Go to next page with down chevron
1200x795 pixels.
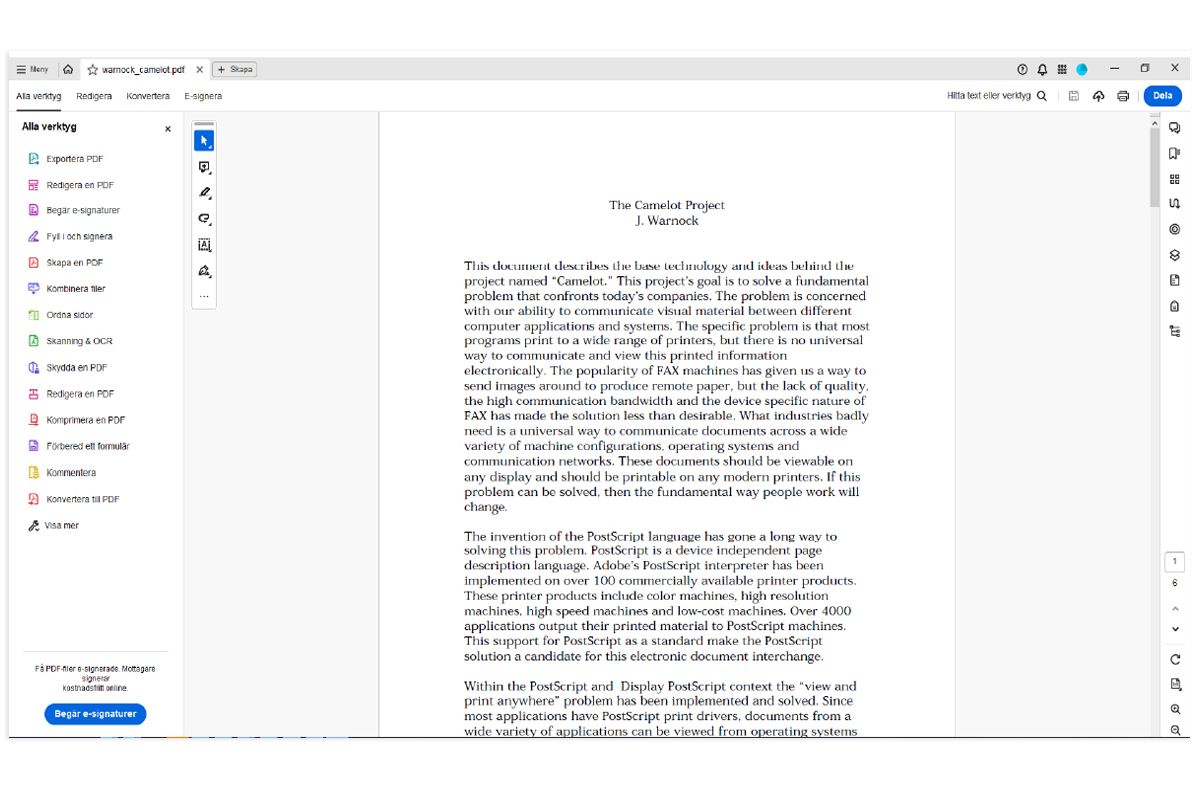pos(1175,629)
